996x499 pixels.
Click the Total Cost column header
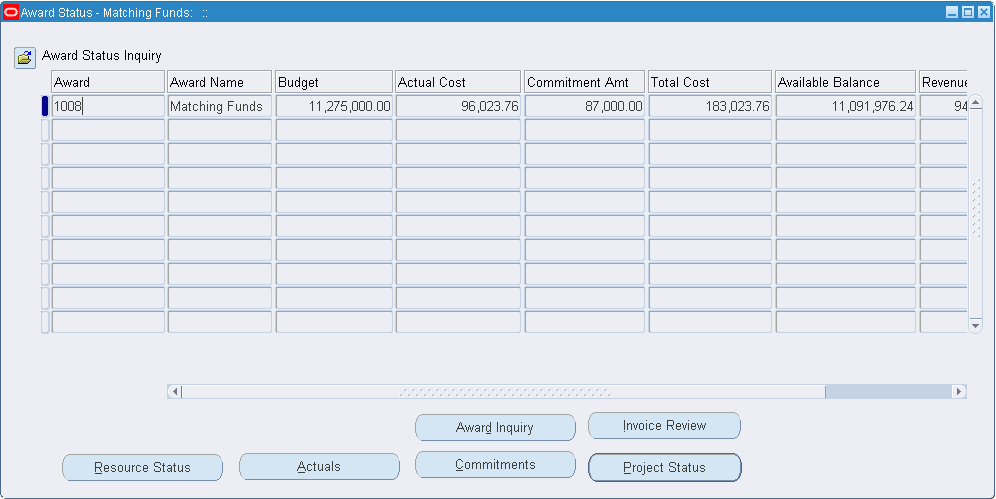click(710, 82)
